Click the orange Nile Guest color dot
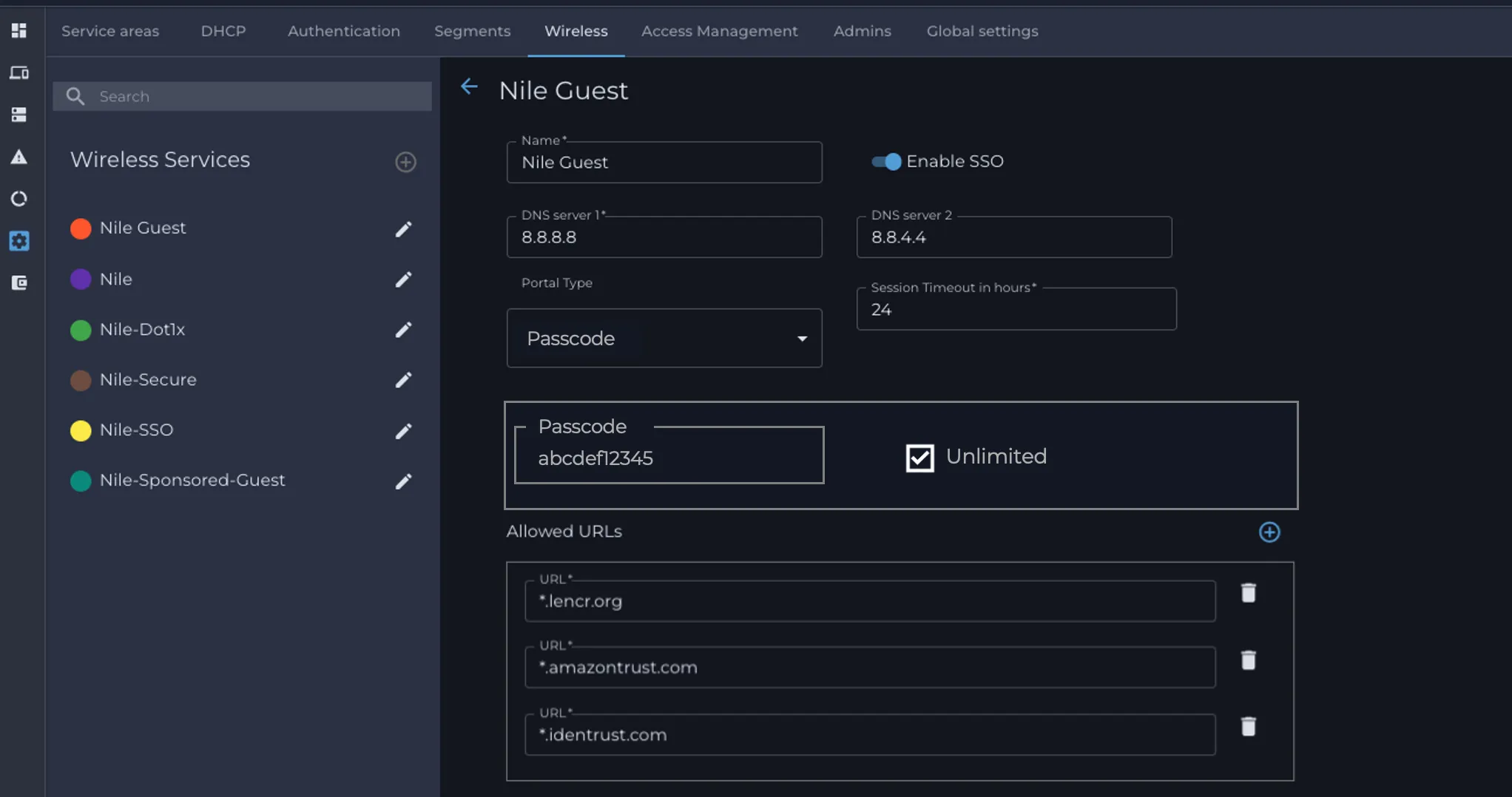The height and width of the screenshot is (797, 1512). (x=81, y=228)
